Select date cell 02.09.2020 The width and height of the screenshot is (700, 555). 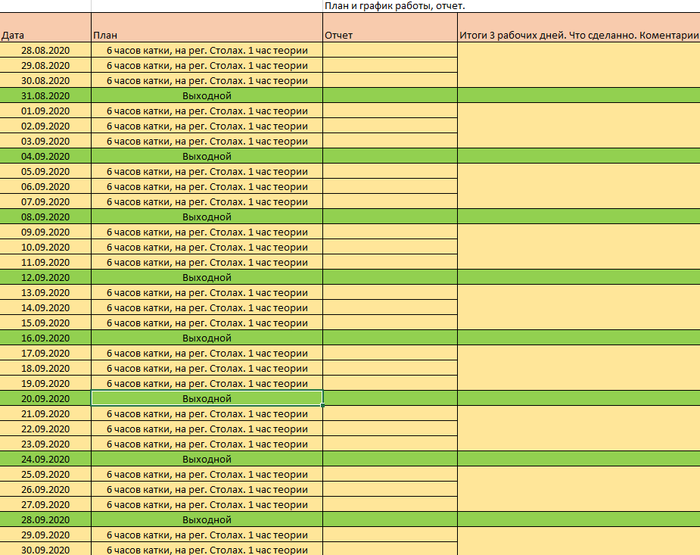tap(46, 126)
